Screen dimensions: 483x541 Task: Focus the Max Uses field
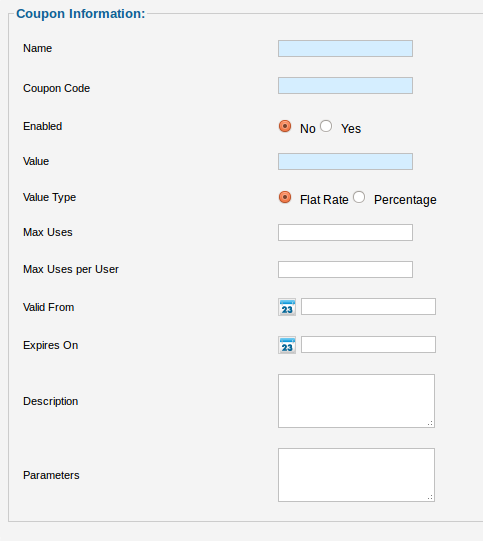pos(345,233)
